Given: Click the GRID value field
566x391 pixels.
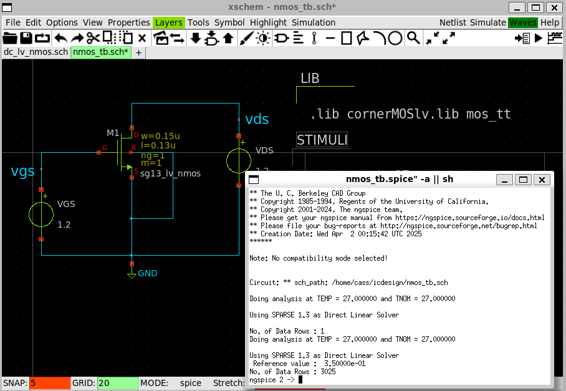Looking at the screenshot, I should [x=118, y=383].
